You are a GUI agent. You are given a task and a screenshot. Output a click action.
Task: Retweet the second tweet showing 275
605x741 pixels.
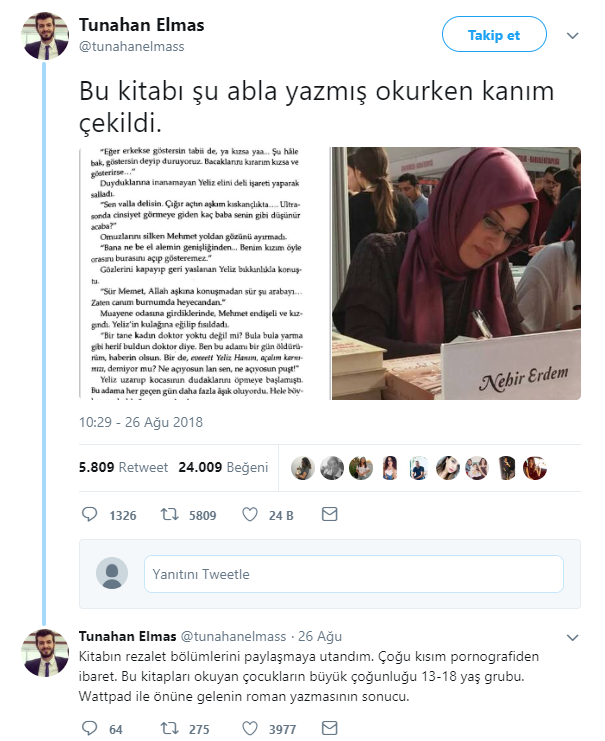[169, 728]
